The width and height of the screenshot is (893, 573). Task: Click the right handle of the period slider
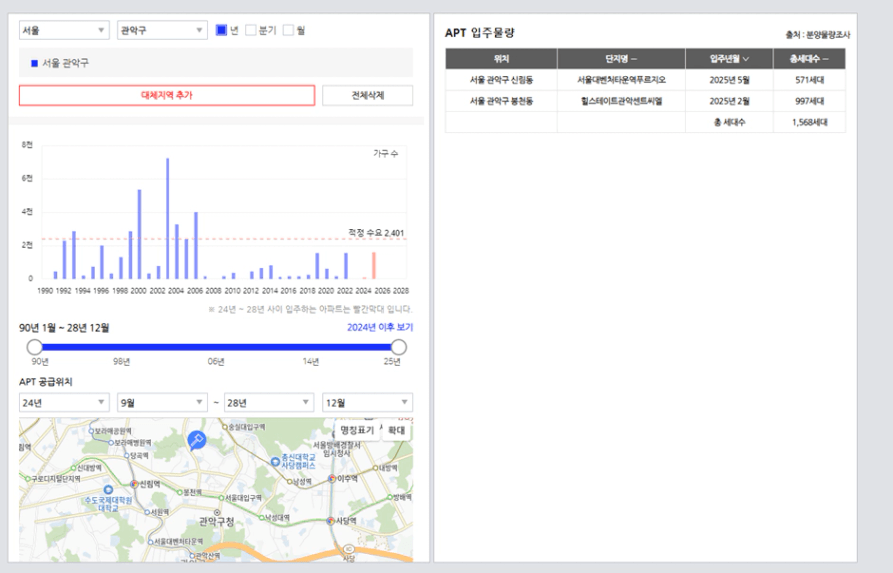click(399, 347)
